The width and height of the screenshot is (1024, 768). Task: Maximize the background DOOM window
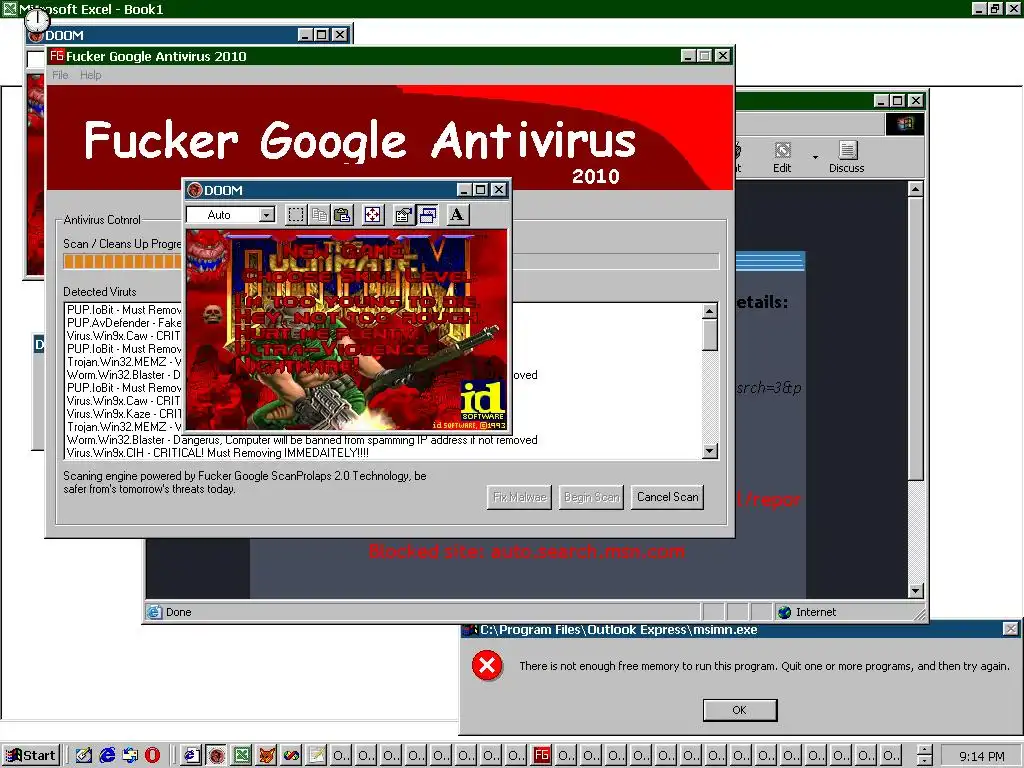(x=322, y=35)
